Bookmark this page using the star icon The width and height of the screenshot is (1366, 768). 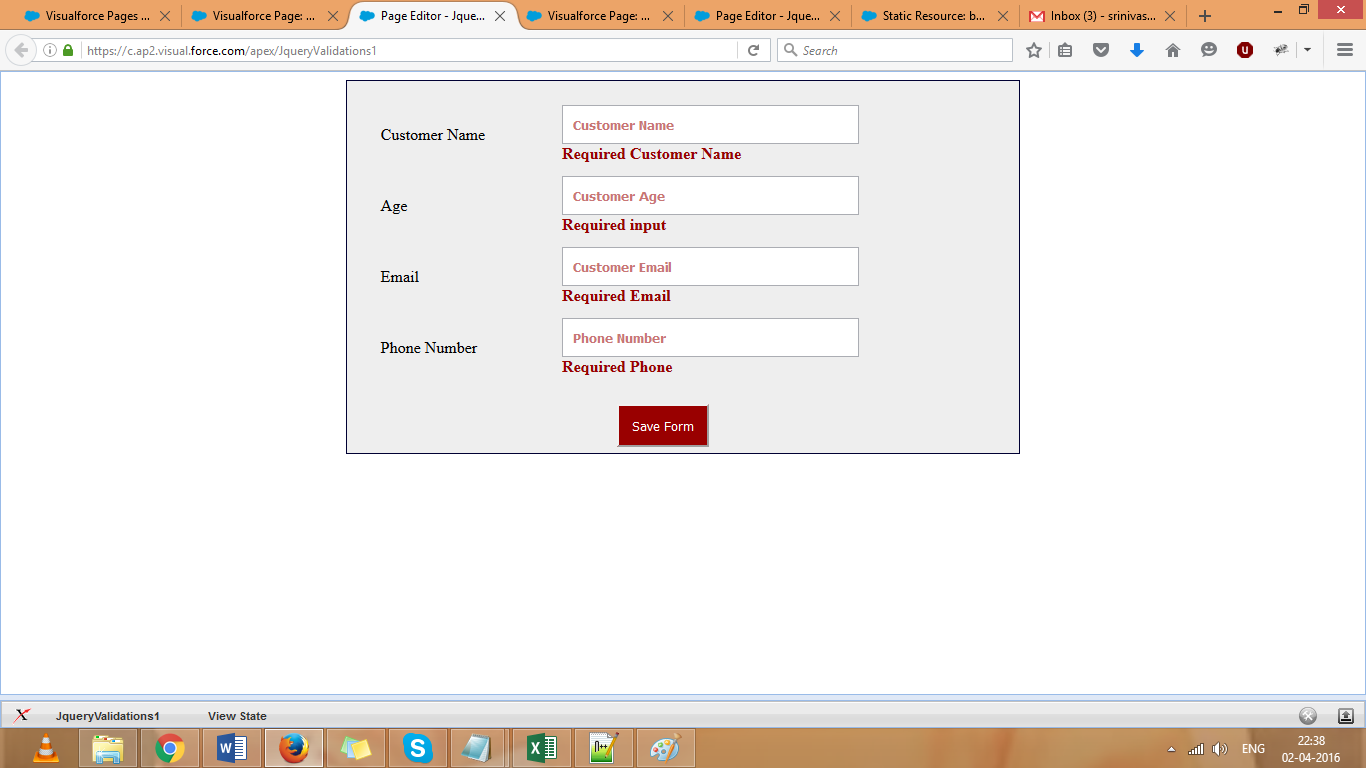1033,49
